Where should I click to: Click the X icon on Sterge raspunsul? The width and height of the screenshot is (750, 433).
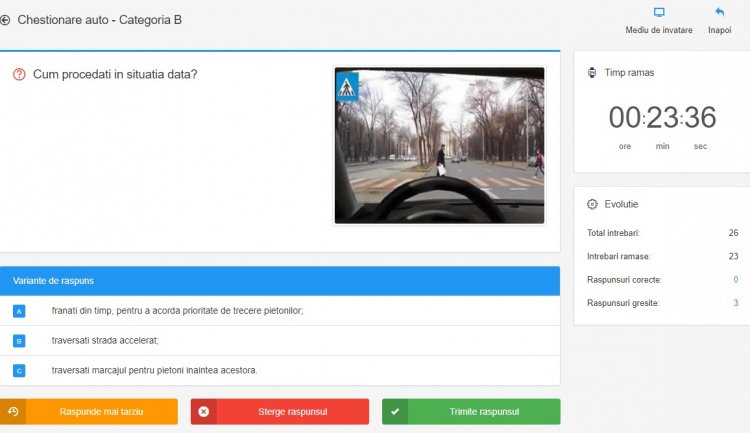tap(204, 411)
